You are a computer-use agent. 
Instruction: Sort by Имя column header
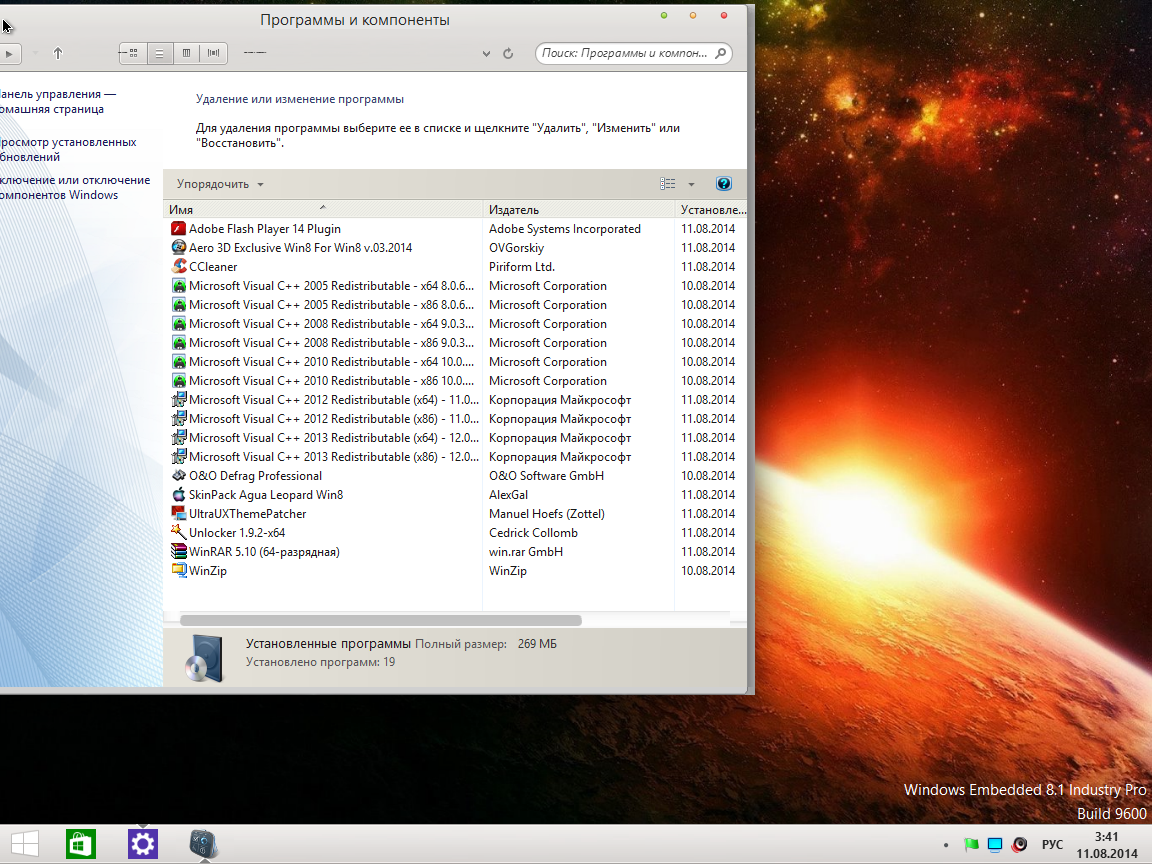323,209
